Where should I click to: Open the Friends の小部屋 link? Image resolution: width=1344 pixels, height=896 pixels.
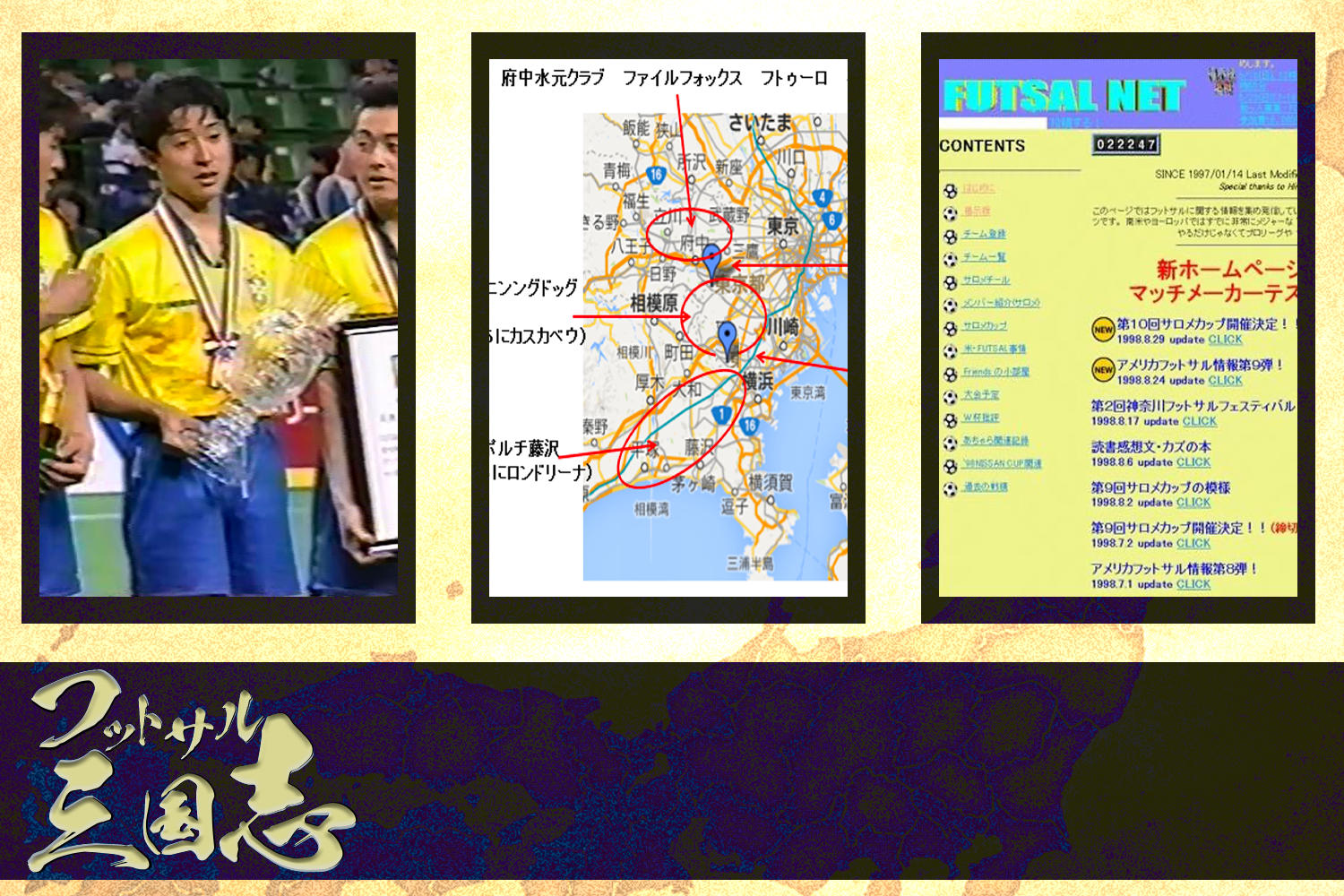click(x=995, y=372)
